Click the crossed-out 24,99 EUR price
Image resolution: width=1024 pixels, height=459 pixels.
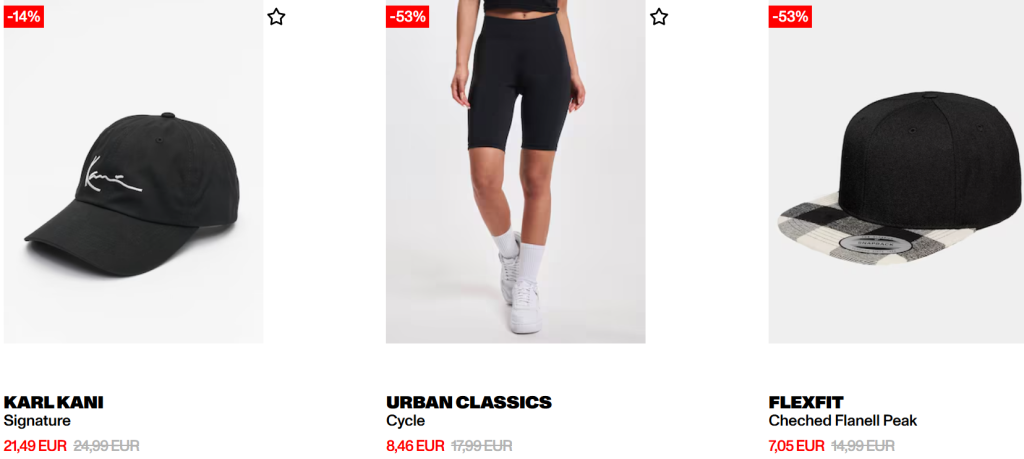coord(106,446)
